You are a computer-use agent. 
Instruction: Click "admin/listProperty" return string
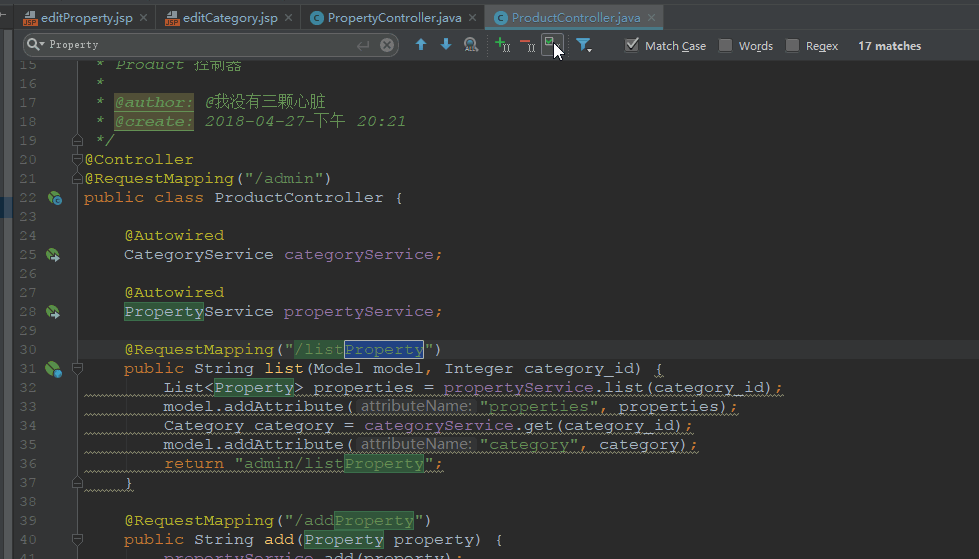[x=333, y=464]
